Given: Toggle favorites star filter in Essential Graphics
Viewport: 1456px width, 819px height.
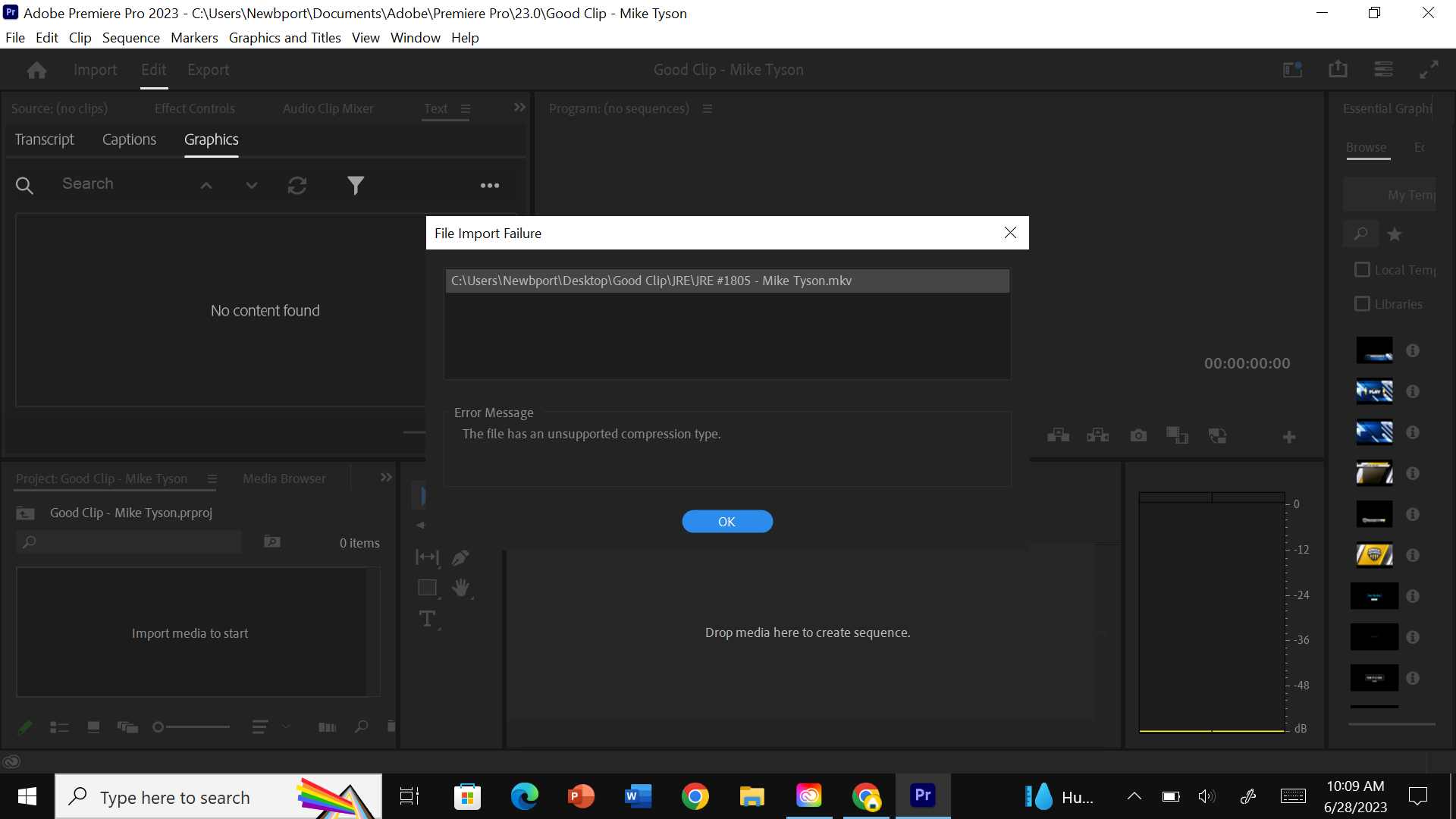Looking at the screenshot, I should [x=1395, y=234].
